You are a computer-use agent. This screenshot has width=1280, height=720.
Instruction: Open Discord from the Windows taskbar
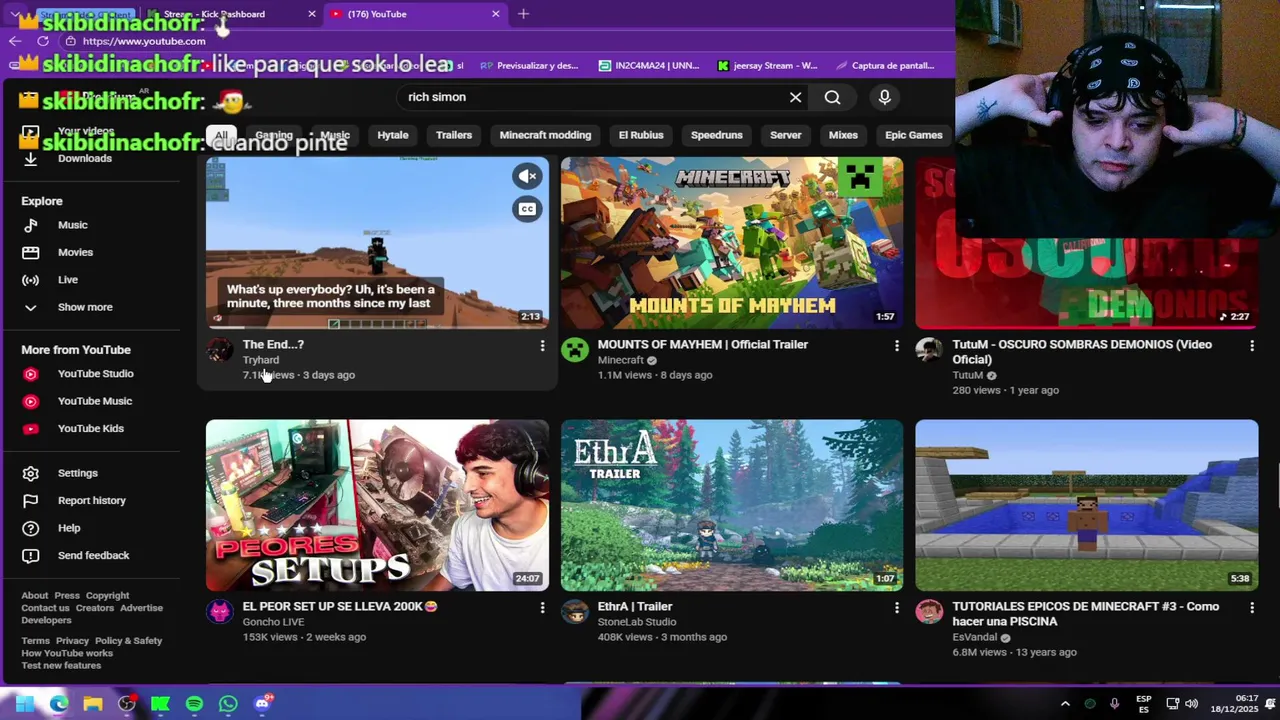point(262,704)
